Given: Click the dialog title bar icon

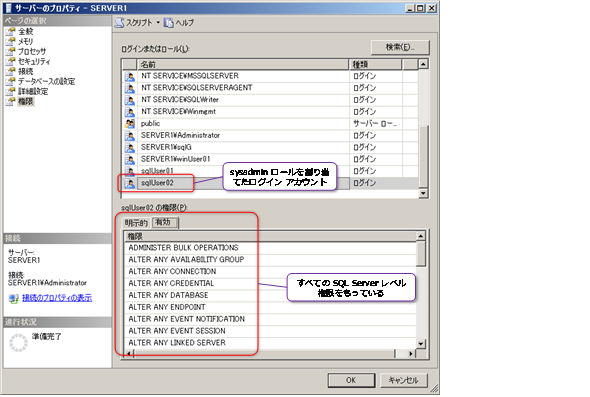Looking at the screenshot, I should tap(8, 8).
